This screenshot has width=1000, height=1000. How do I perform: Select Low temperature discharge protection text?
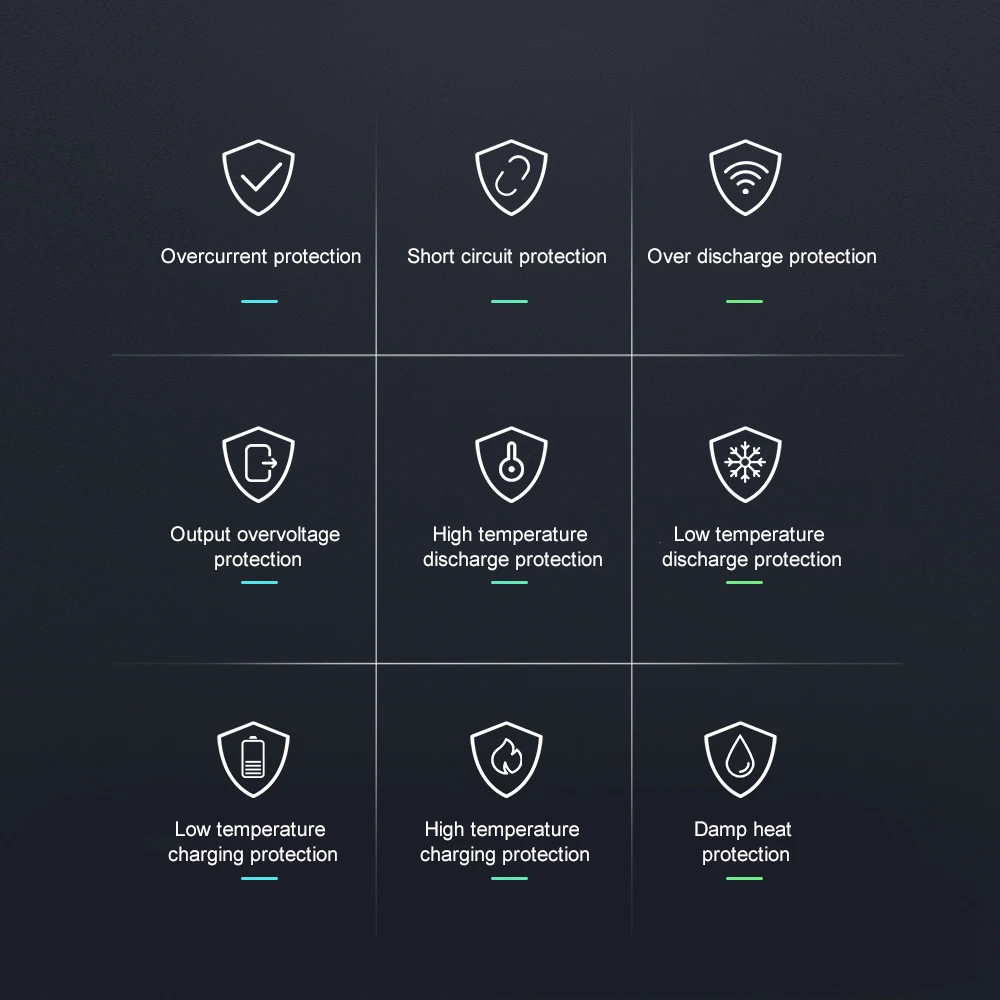click(751, 547)
